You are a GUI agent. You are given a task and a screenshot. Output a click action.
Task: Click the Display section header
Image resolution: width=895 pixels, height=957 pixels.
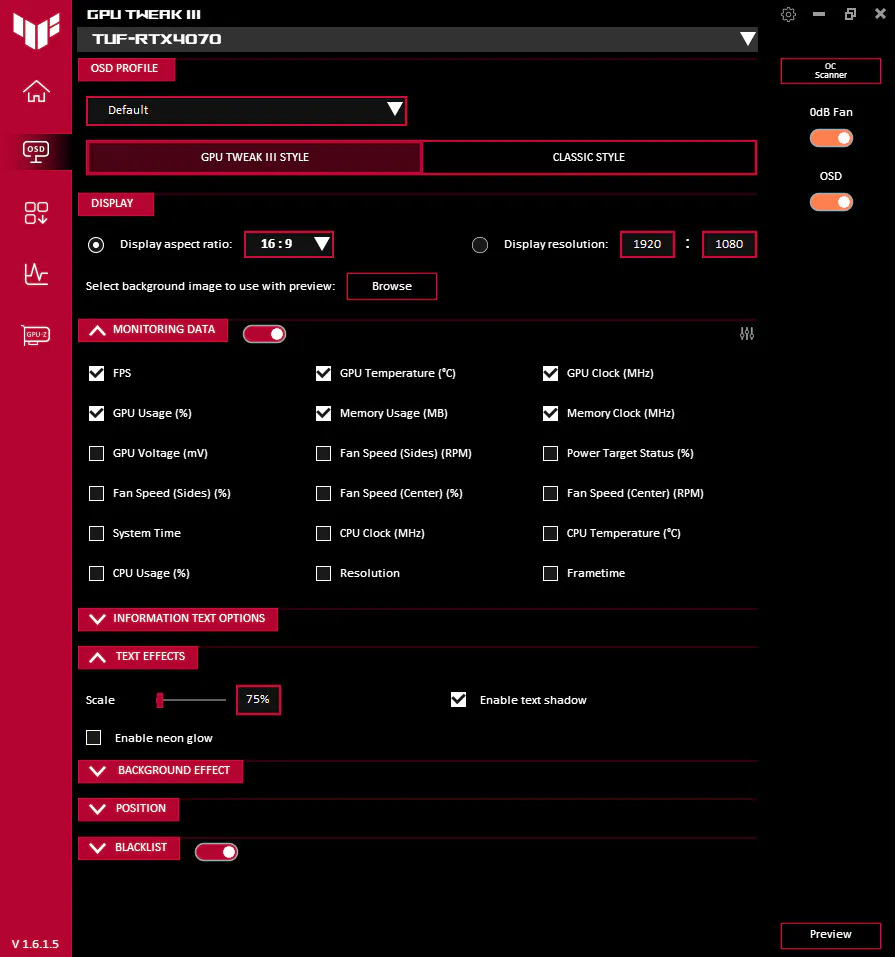coord(116,204)
